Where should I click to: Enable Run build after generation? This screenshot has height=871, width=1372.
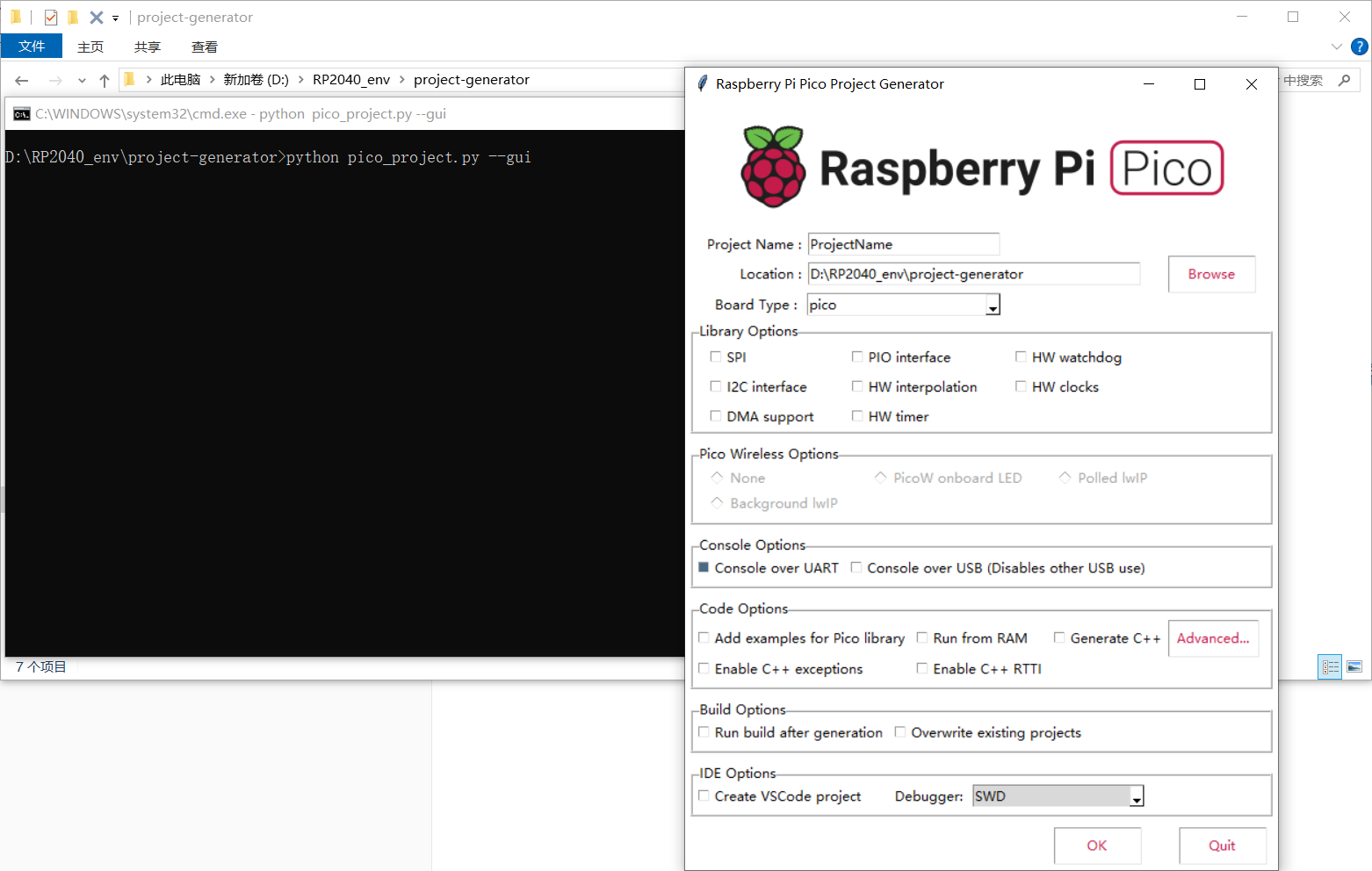(704, 731)
